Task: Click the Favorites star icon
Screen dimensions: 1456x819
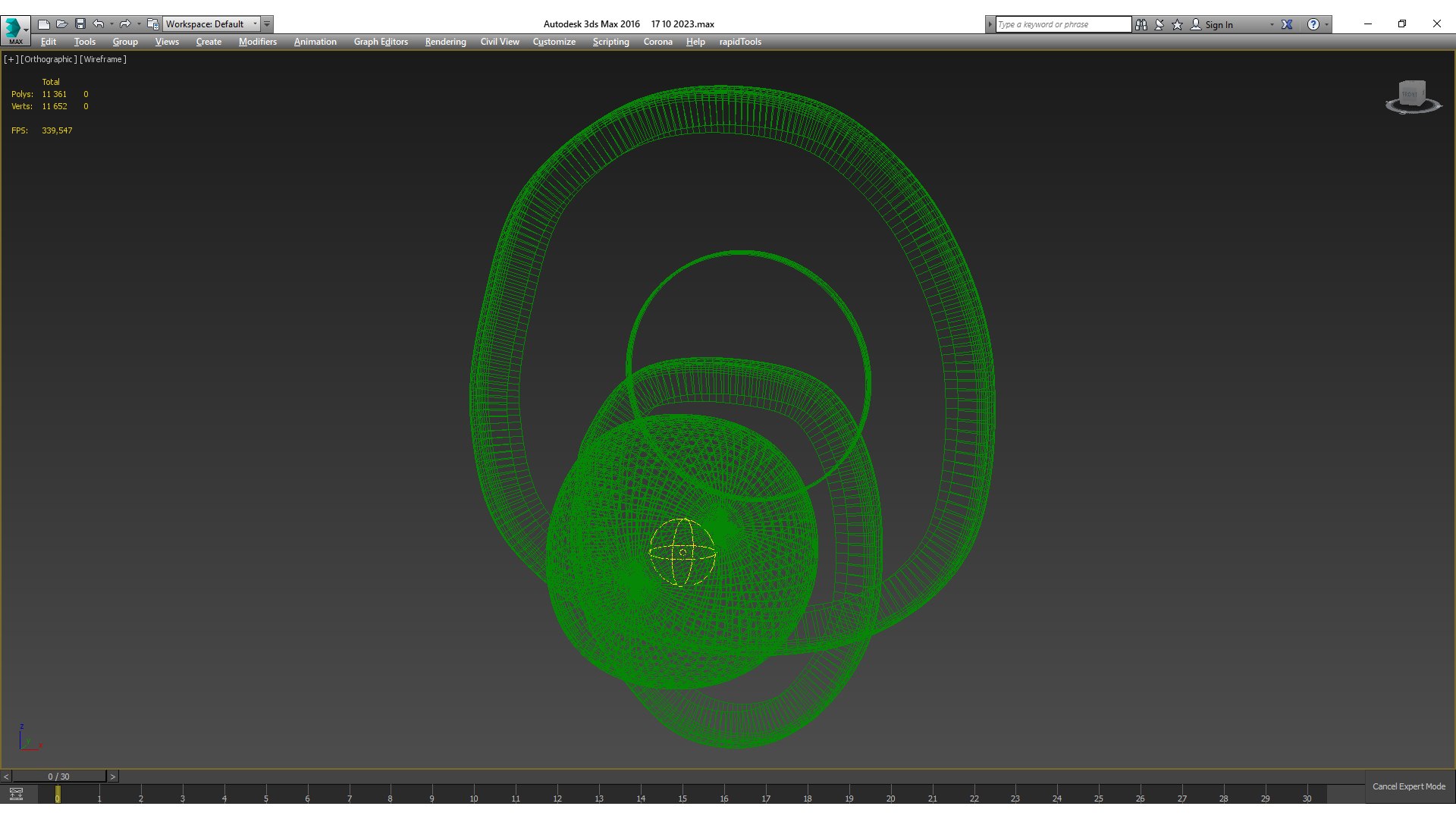Action: coord(1178,24)
